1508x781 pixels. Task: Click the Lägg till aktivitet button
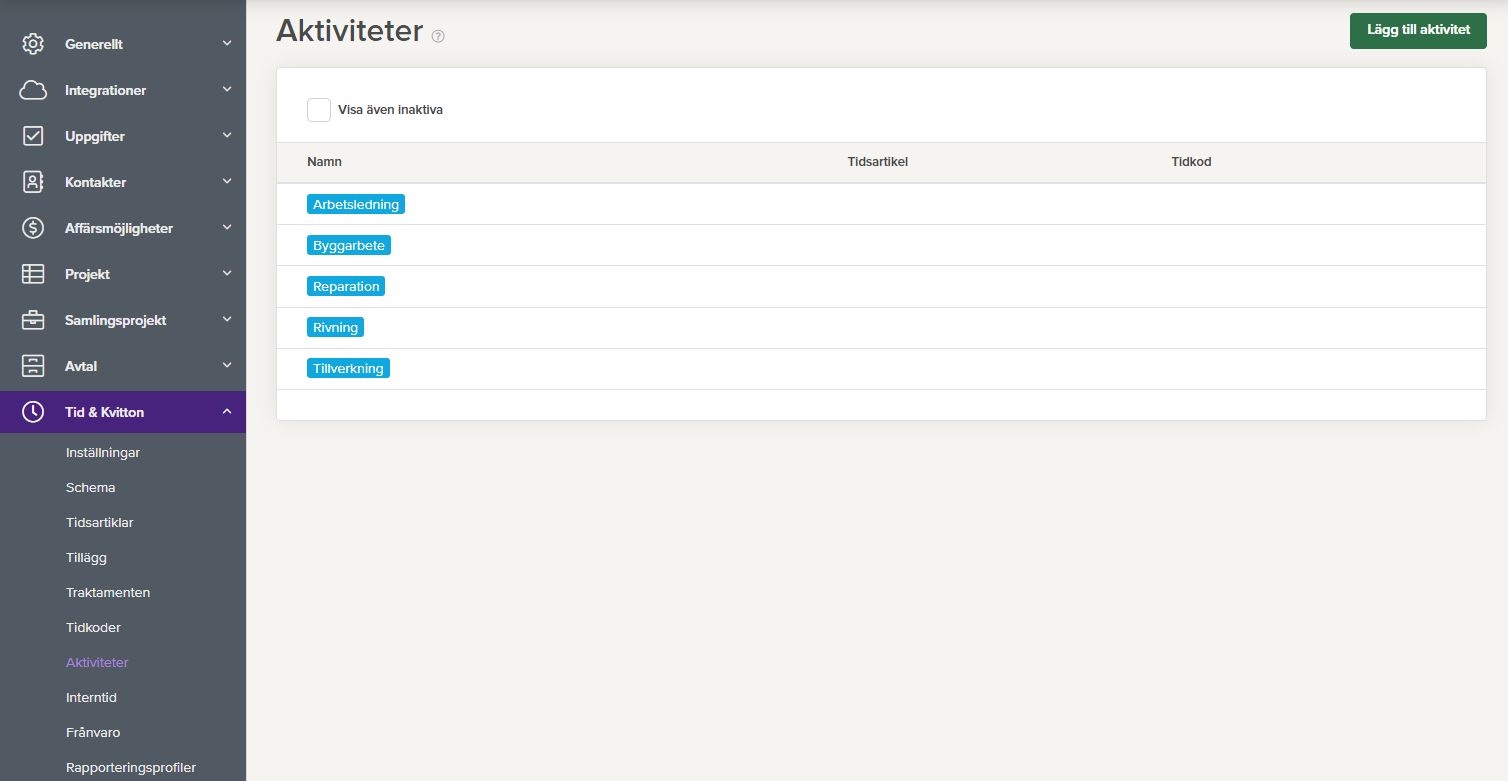[1418, 30]
